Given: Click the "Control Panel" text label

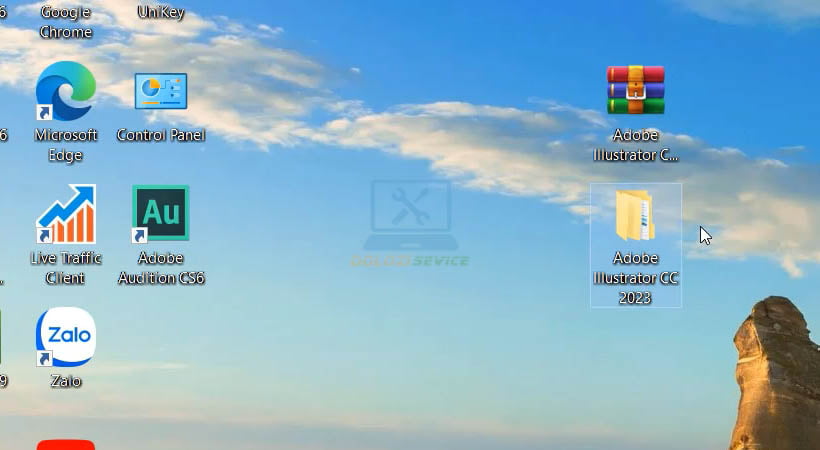Looking at the screenshot, I should pyautogui.click(x=161, y=135).
